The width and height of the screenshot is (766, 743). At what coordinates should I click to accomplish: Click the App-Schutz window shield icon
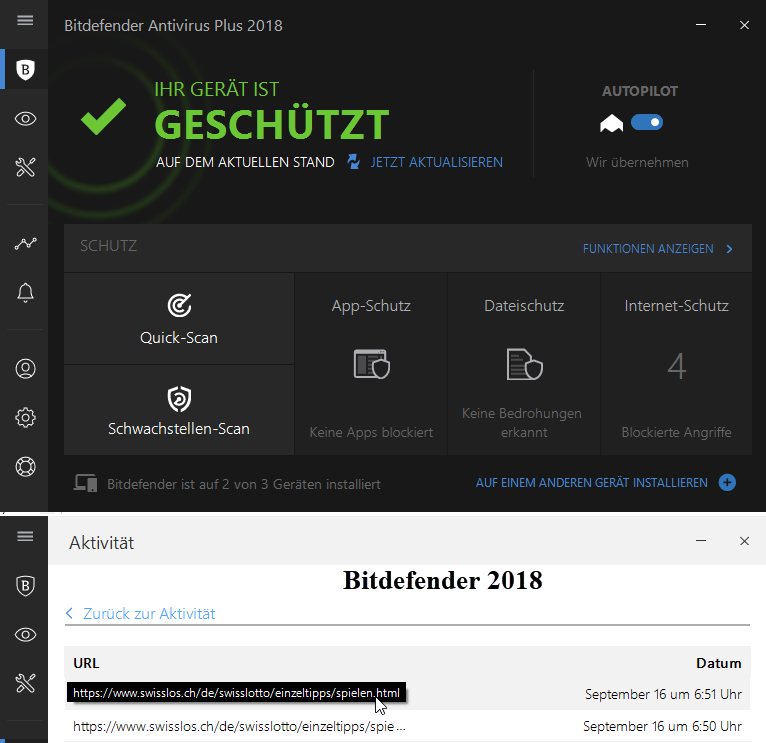[x=372, y=364]
